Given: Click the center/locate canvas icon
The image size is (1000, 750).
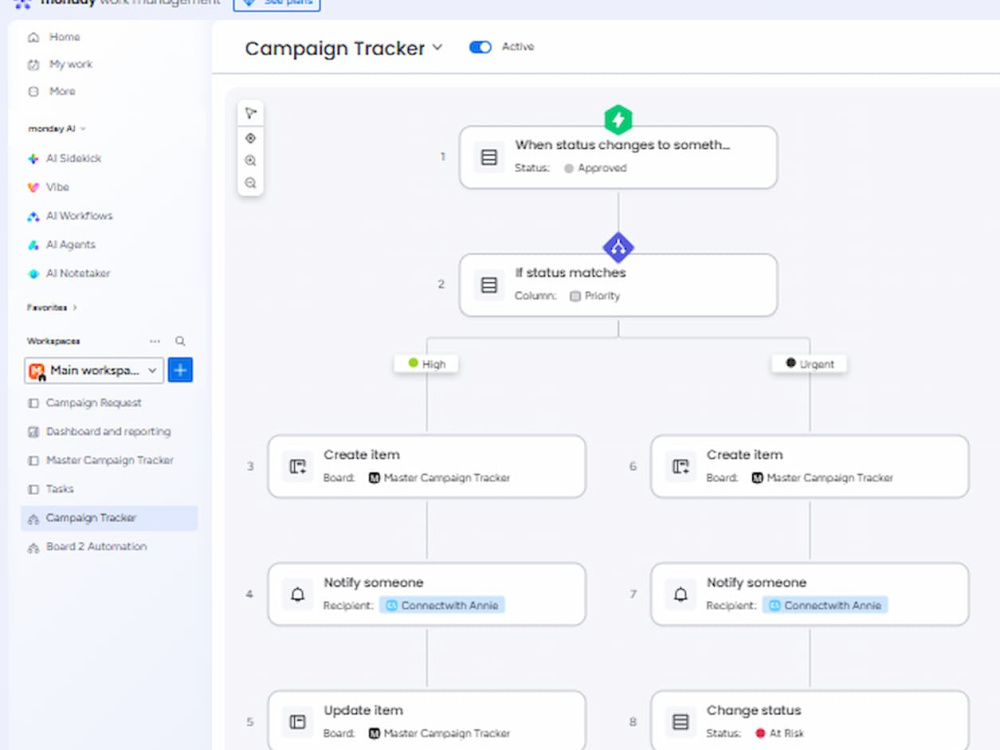Looking at the screenshot, I should [251, 138].
